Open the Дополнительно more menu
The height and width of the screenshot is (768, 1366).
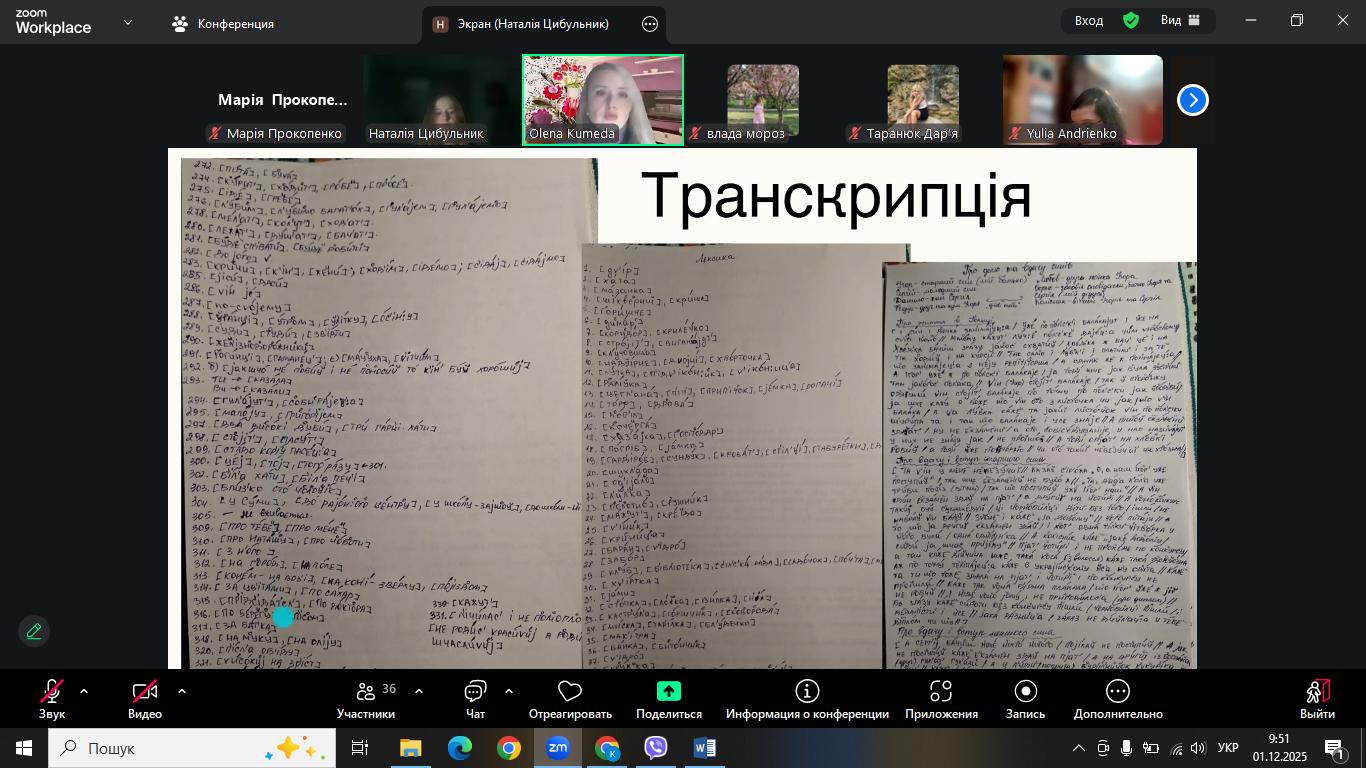pyautogui.click(x=1118, y=698)
